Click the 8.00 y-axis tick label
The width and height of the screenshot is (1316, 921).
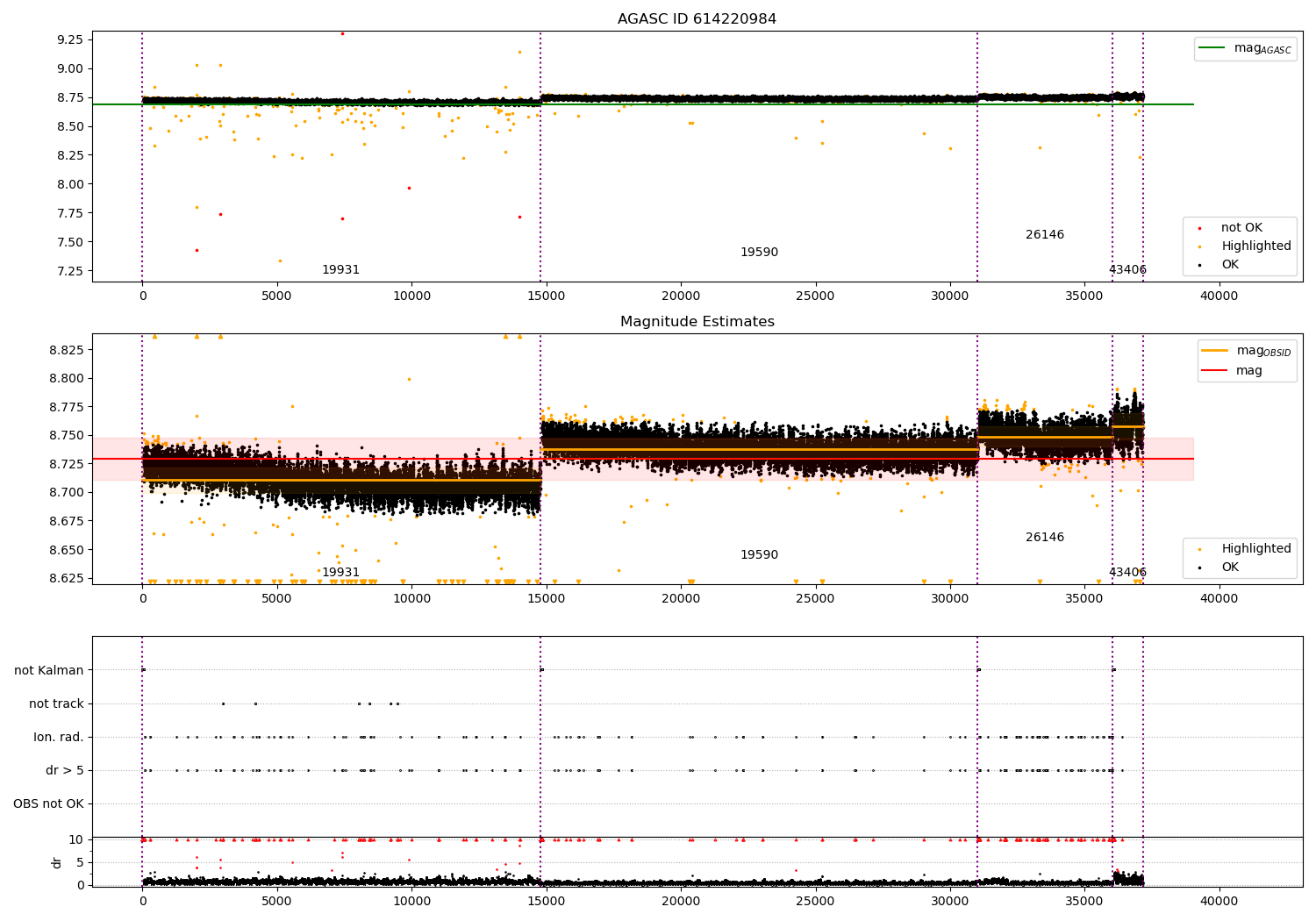pos(69,184)
